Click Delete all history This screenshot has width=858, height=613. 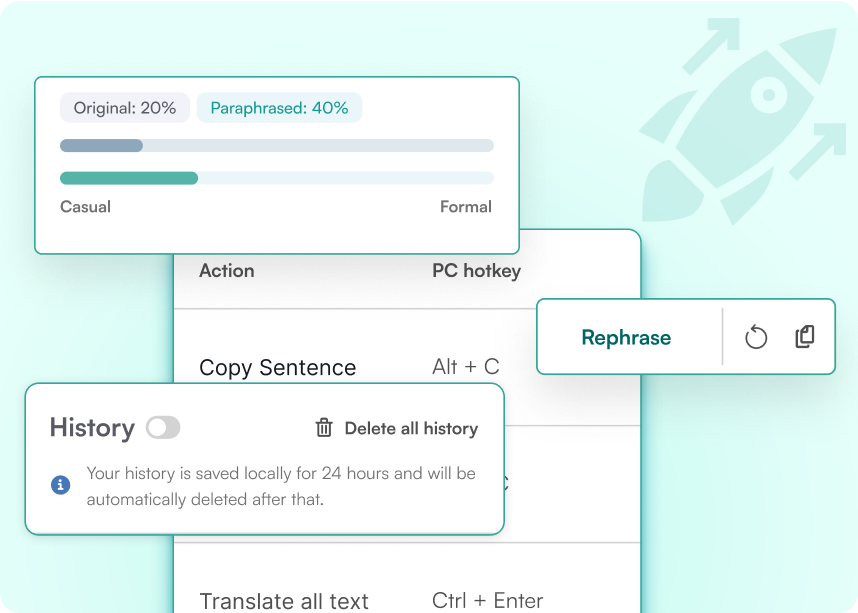click(x=411, y=428)
